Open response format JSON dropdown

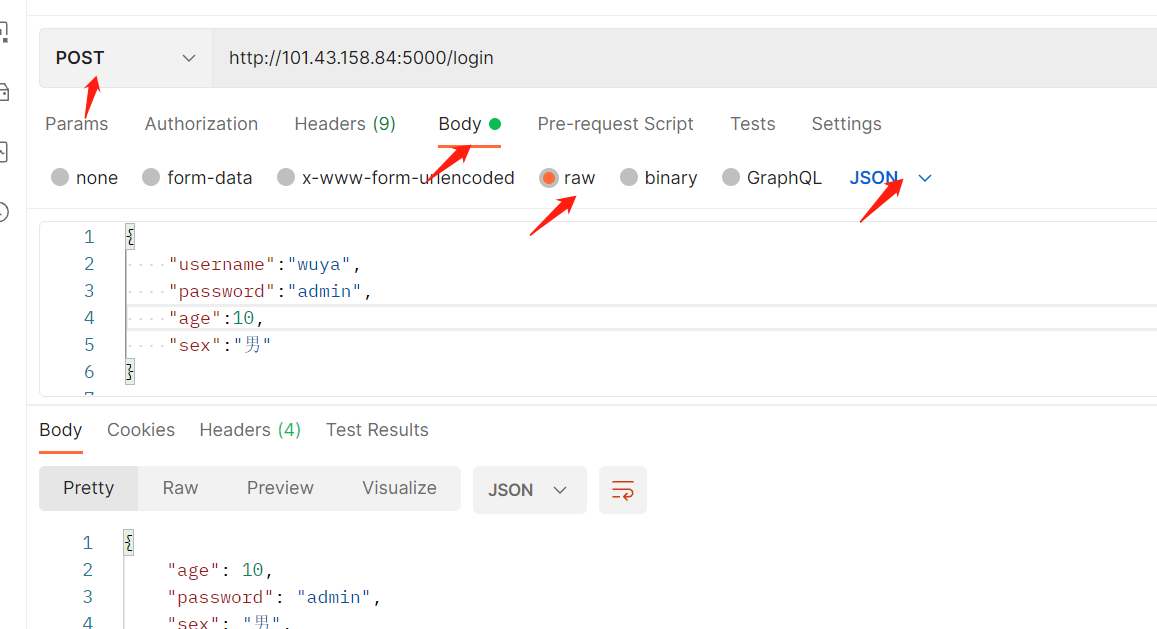point(529,490)
